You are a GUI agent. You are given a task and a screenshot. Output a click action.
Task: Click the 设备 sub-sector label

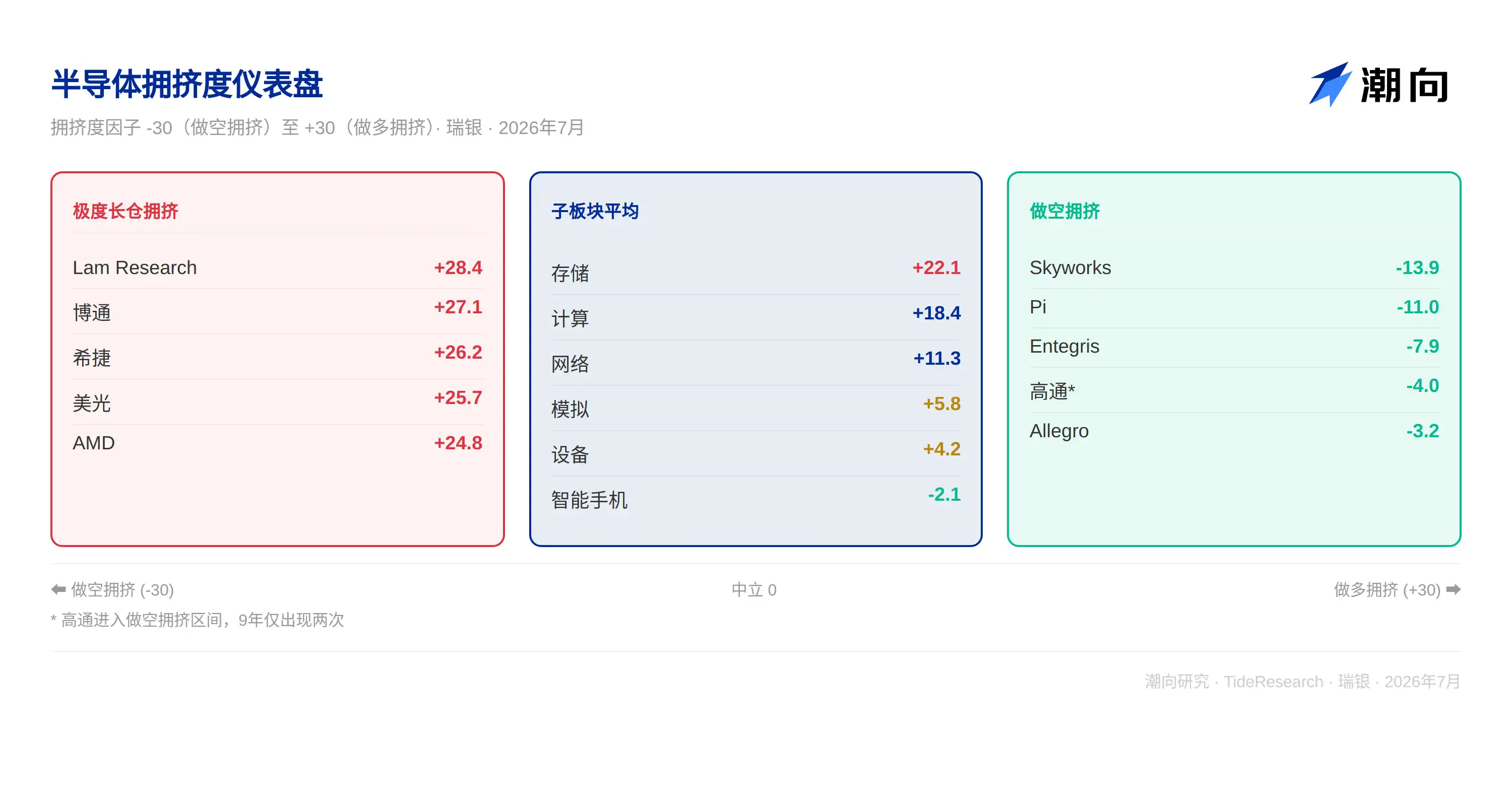[x=570, y=454]
